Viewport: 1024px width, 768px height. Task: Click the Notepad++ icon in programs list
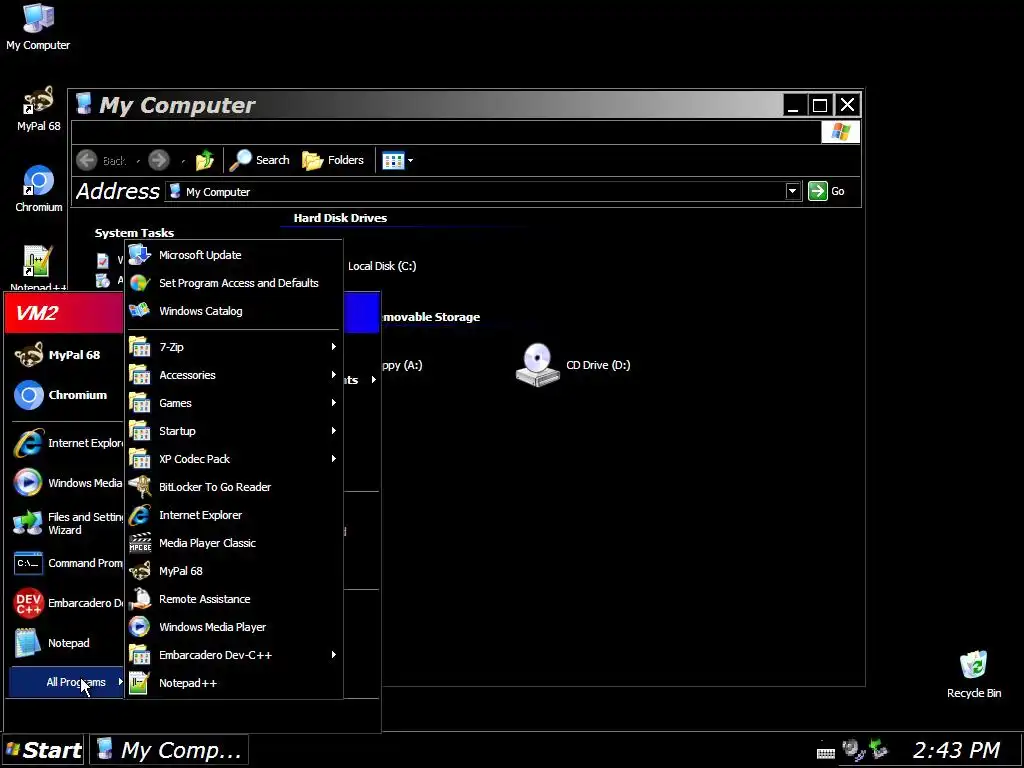point(140,683)
